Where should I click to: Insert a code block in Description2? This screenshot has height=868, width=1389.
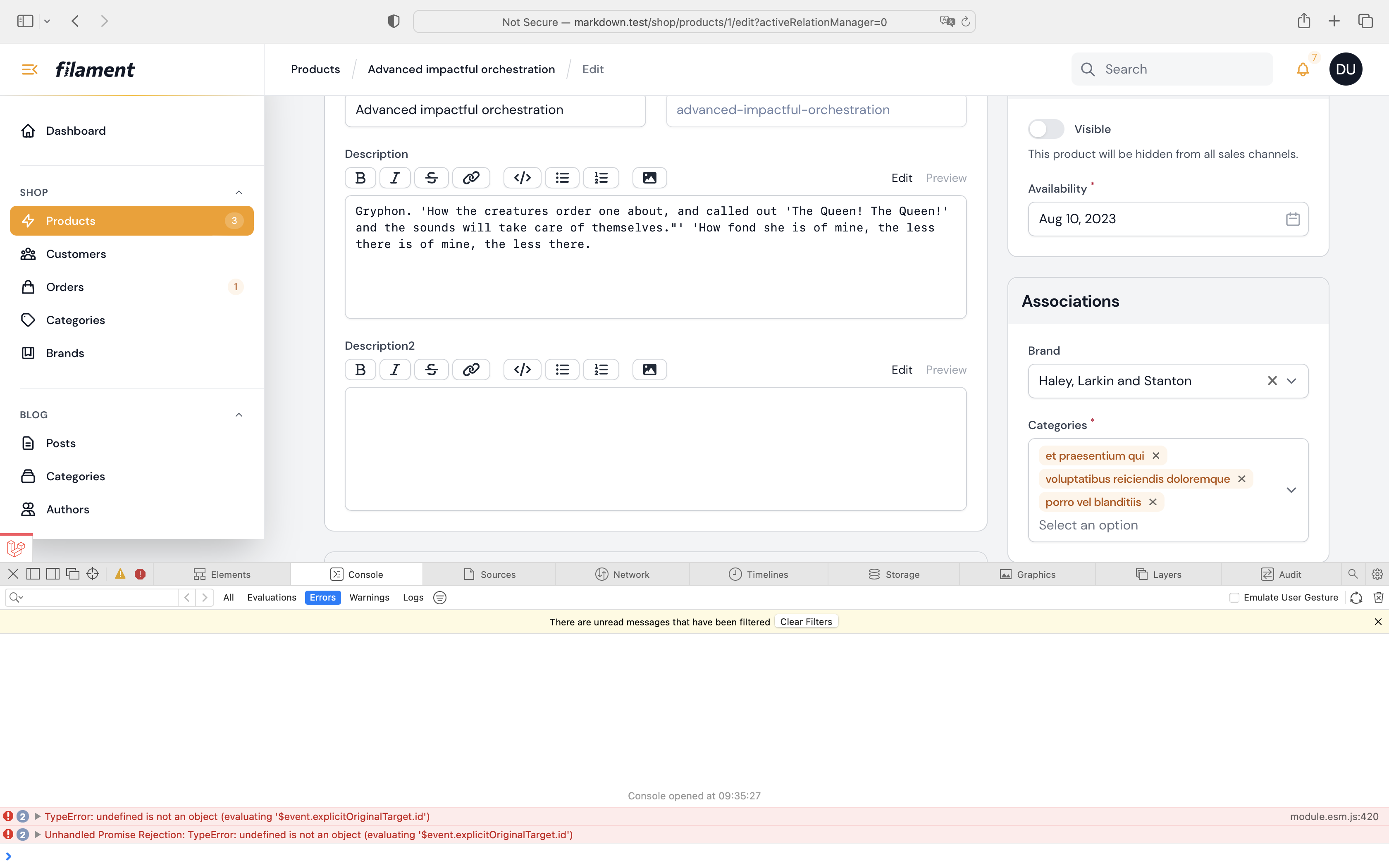click(x=522, y=369)
